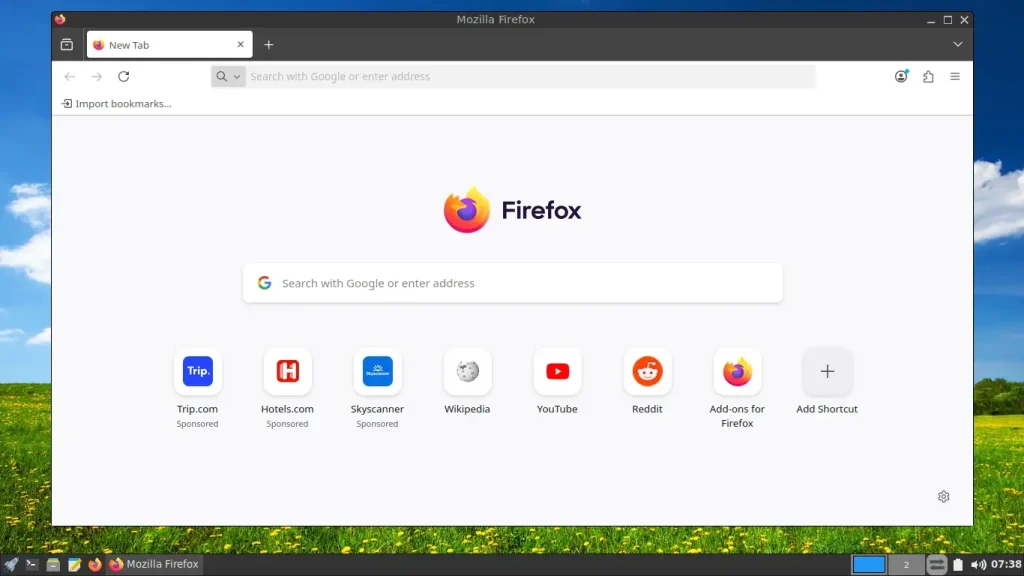1024x576 pixels.
Task: Click the Firefox logo on the page
Action: (x=513, y=210)
